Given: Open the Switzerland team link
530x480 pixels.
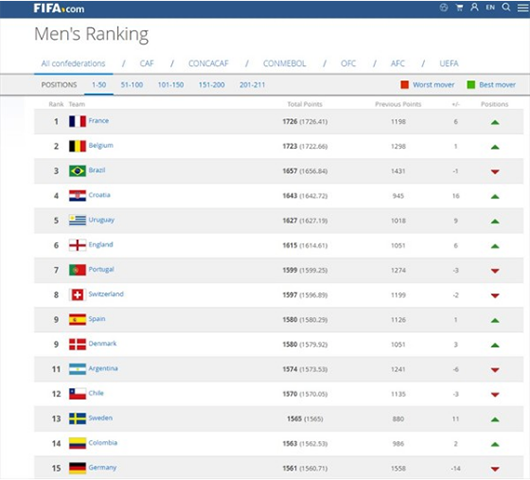Looking at the screenshot, I should 106,294.
